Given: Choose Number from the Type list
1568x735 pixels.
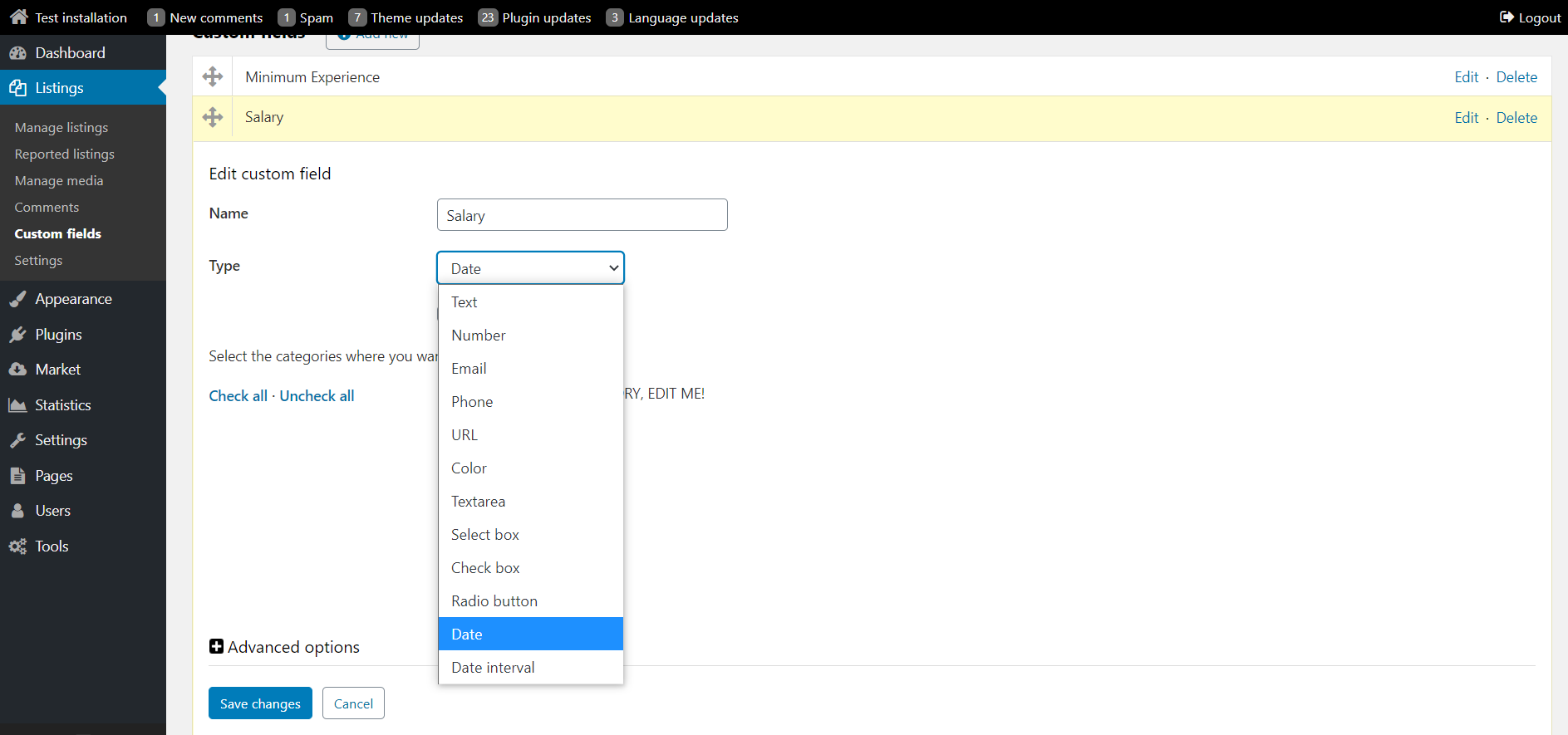Looking at the screenshot, I should coord(531,336).
